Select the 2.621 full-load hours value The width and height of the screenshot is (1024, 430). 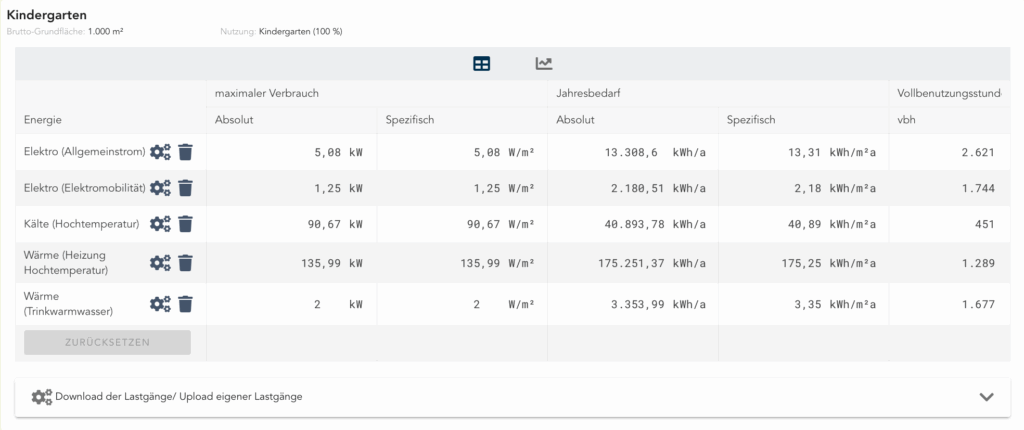tap(978, 152)
